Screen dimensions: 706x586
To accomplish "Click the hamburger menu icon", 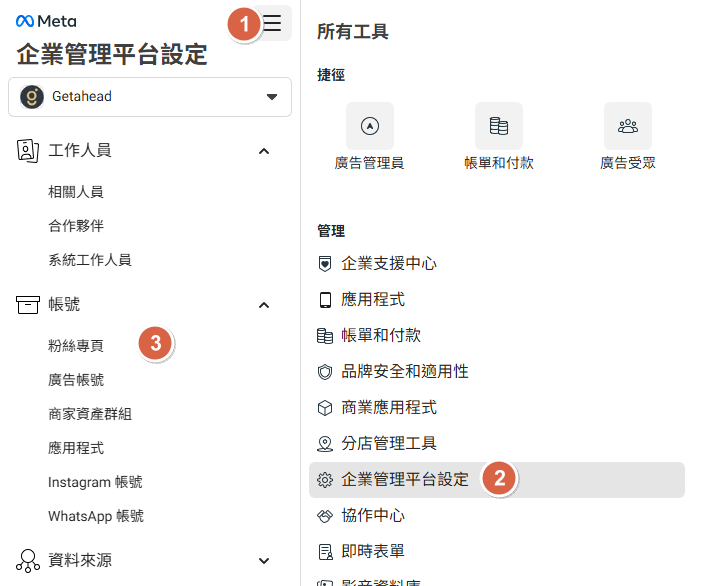I will click(x=272, y=23).
